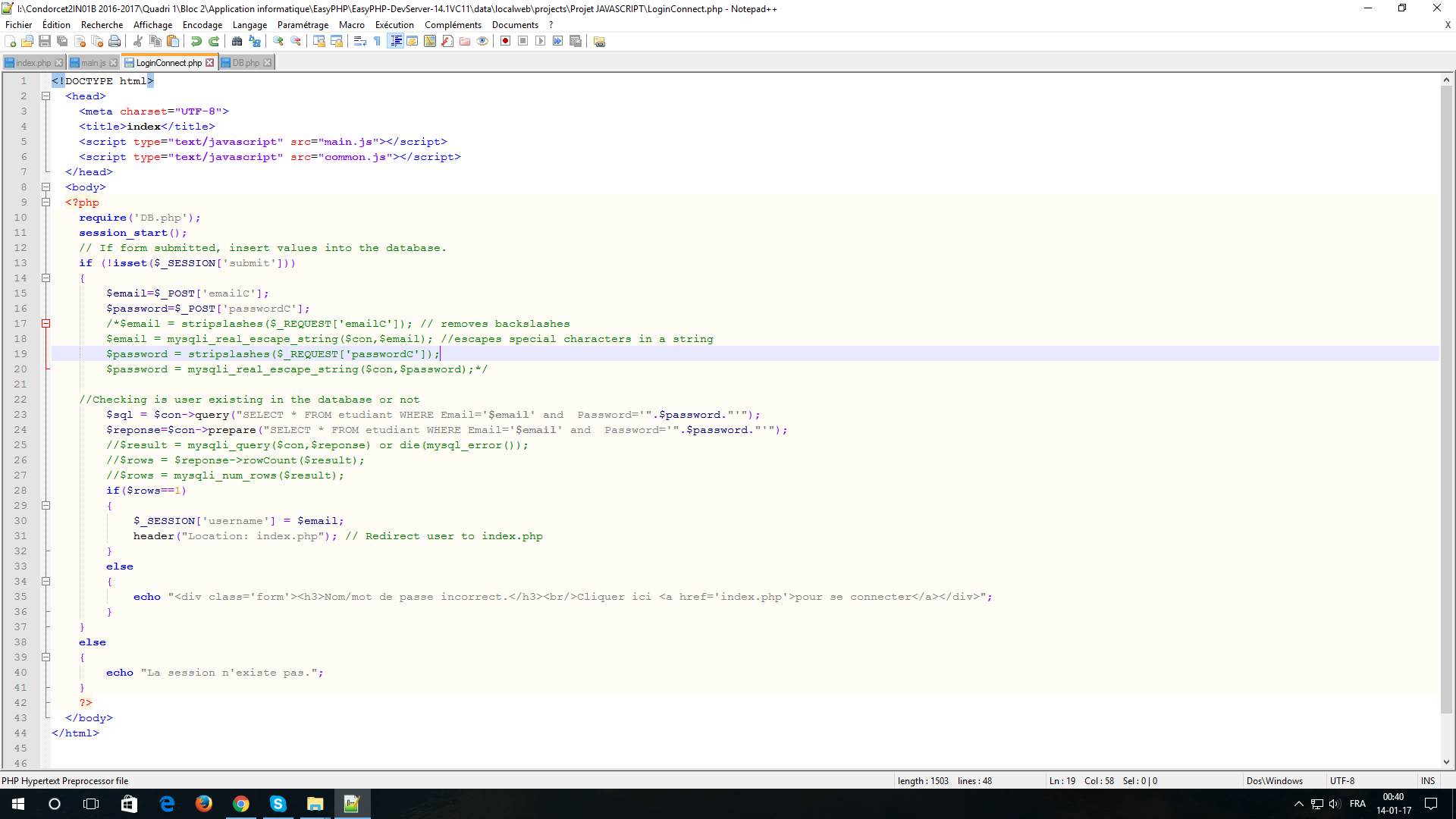Collapse the else fold at line 39
This screenshot has width=1456, height=819.
click(x=45, y=657)
